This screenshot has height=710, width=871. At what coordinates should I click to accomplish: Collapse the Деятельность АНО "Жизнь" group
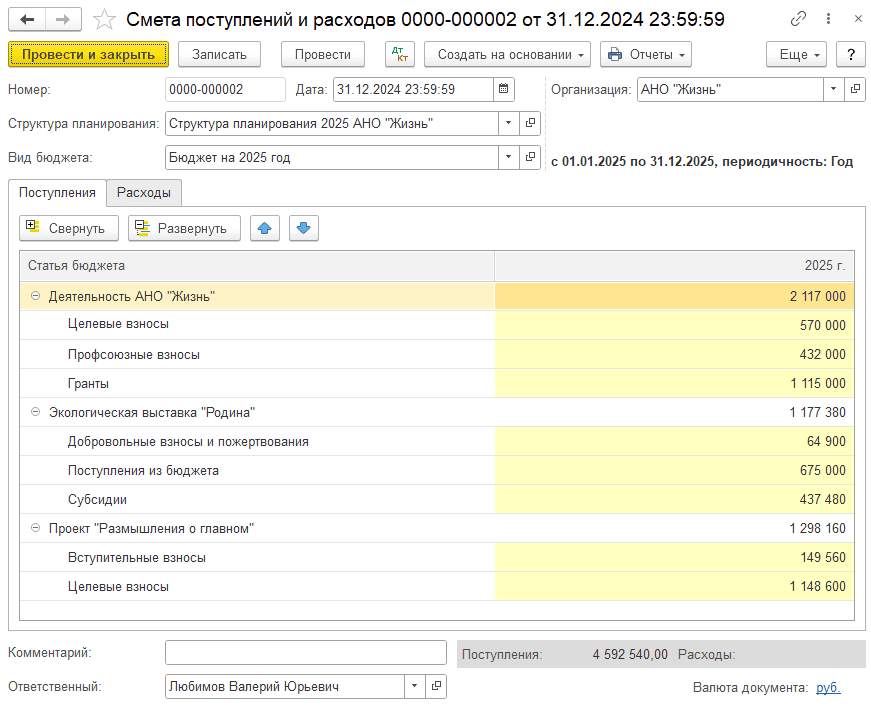[x=36, y=296]
